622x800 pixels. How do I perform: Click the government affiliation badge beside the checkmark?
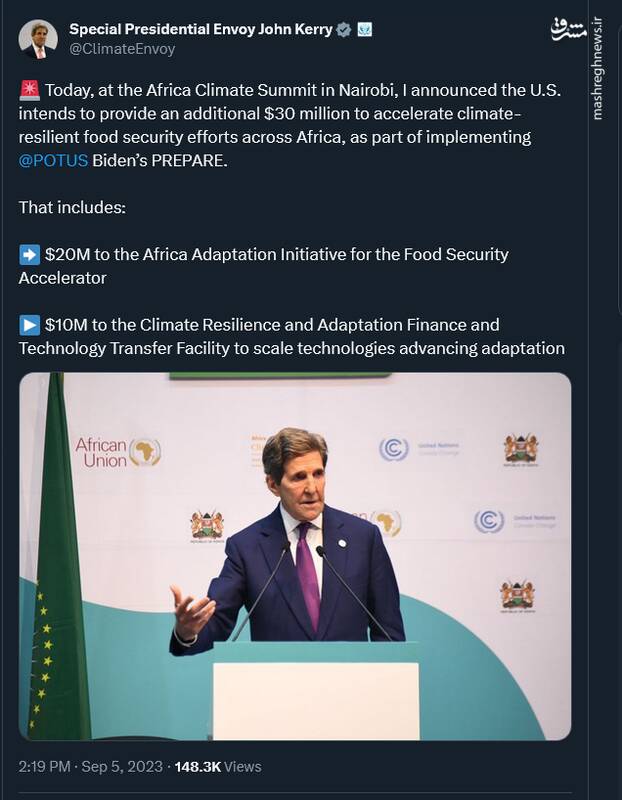click(x=365, y=30)
